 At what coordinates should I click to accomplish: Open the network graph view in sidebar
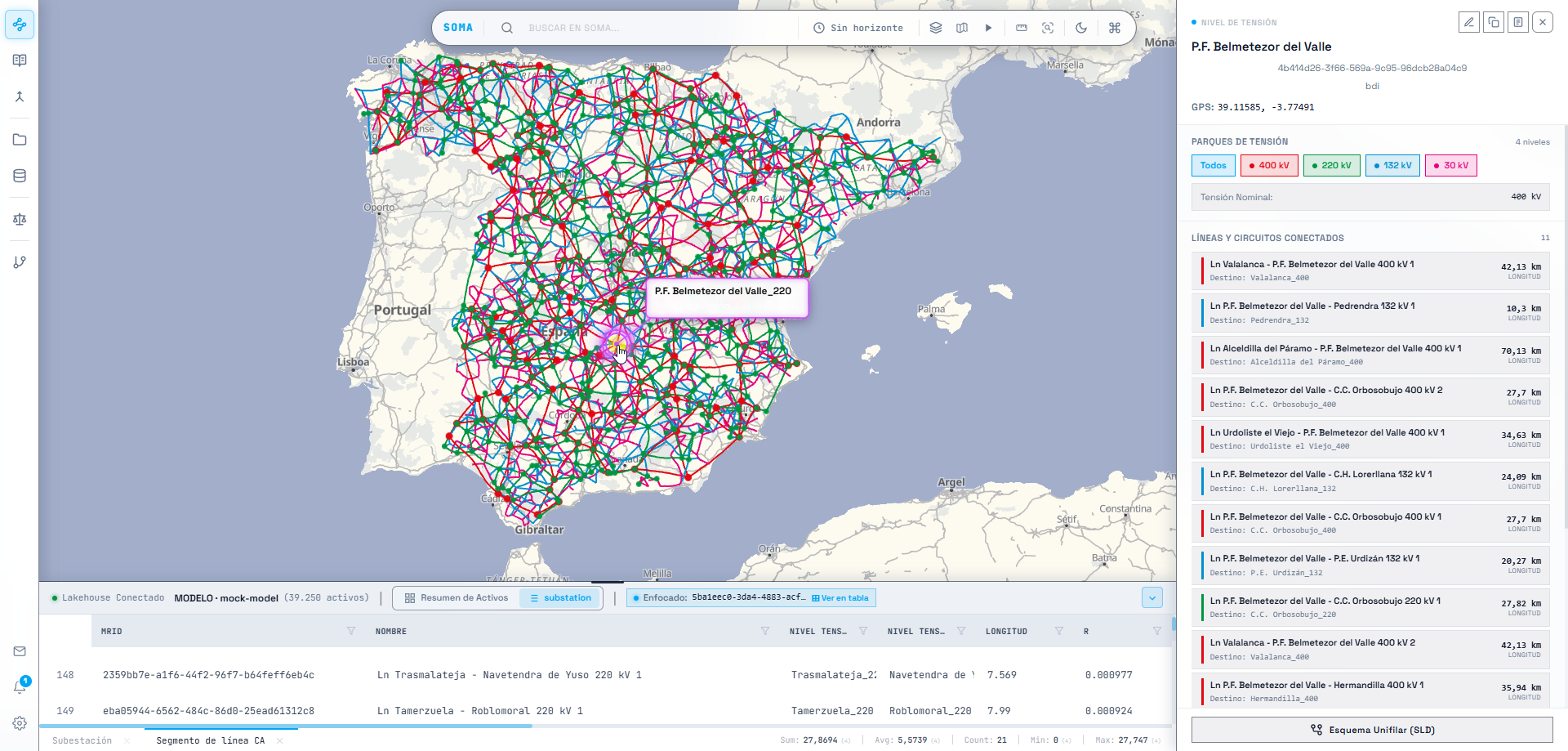(20, 25)
